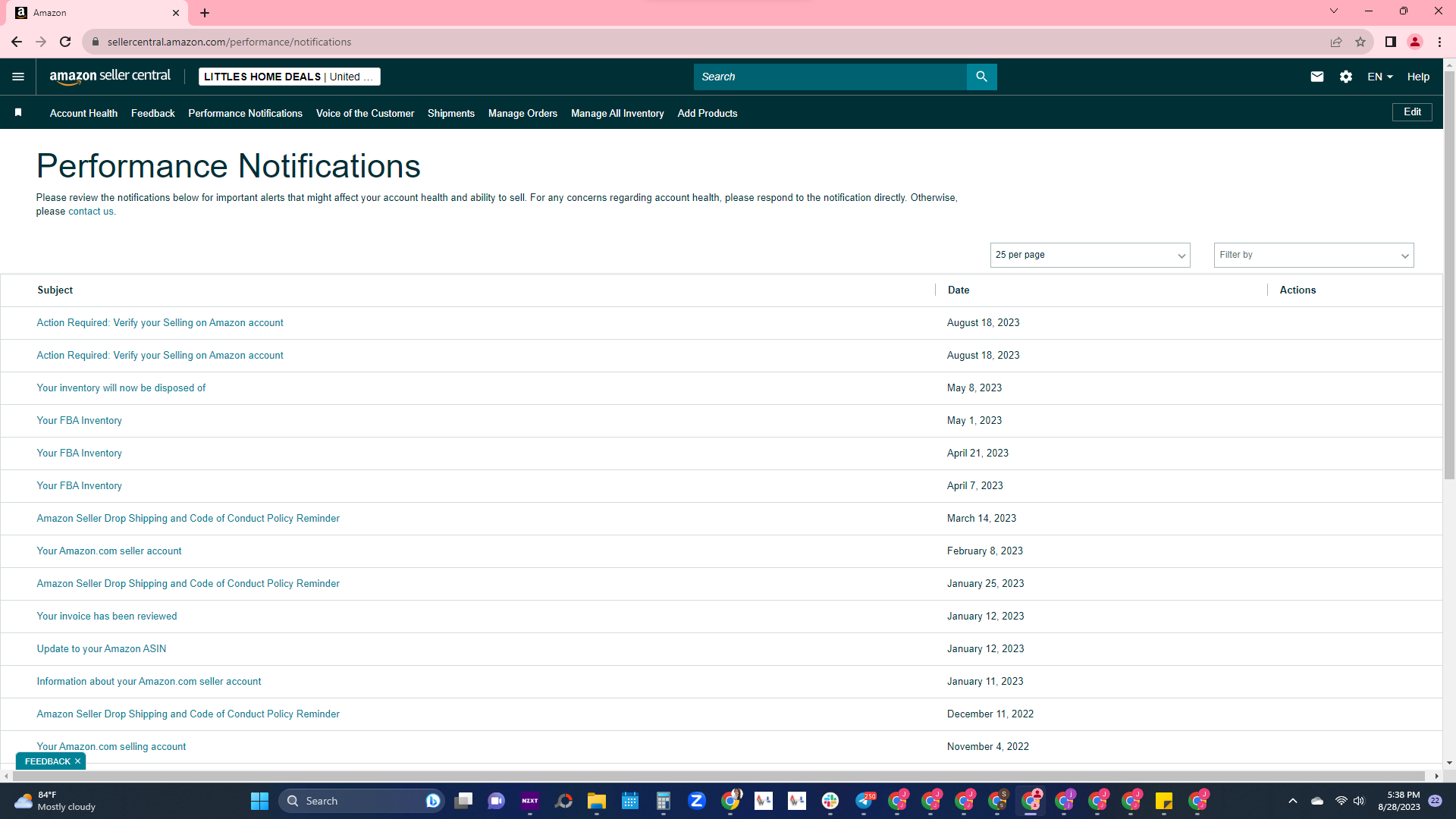Open the April 7, 2023 FBA Inventory notification
The width and height of the screenshot is (1456, 819).
pyautogui.click(x=80, y=485)
